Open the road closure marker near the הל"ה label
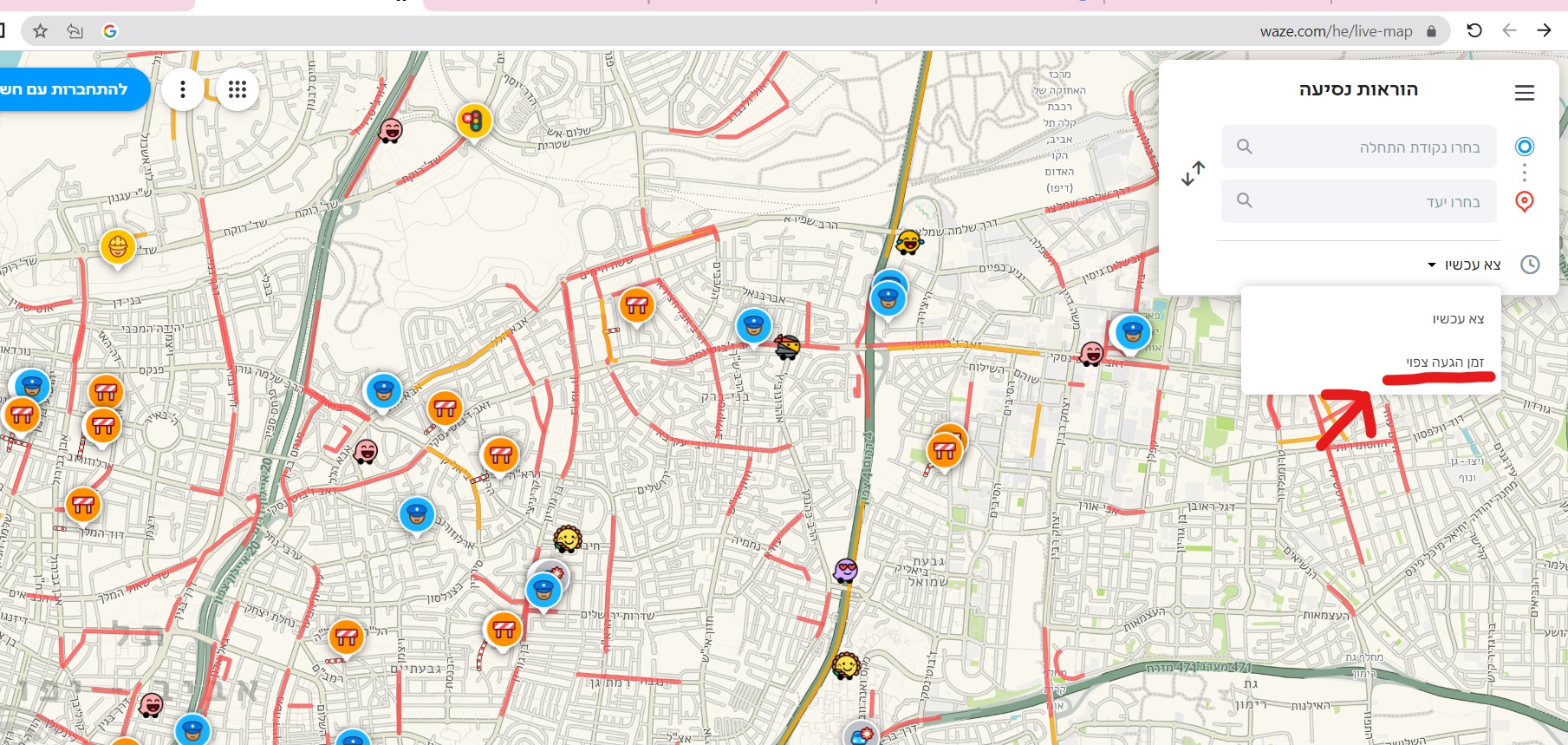The width and height of the screenshot is (1568, 745). click(x=346, y=639)
